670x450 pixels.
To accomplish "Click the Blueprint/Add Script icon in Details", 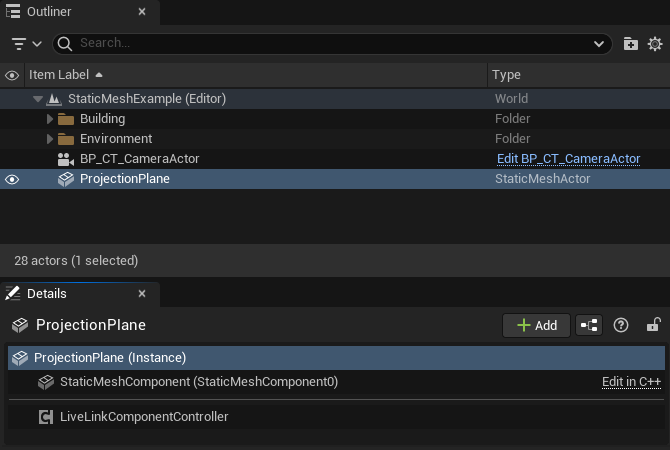I will click(x=589, y=325).
